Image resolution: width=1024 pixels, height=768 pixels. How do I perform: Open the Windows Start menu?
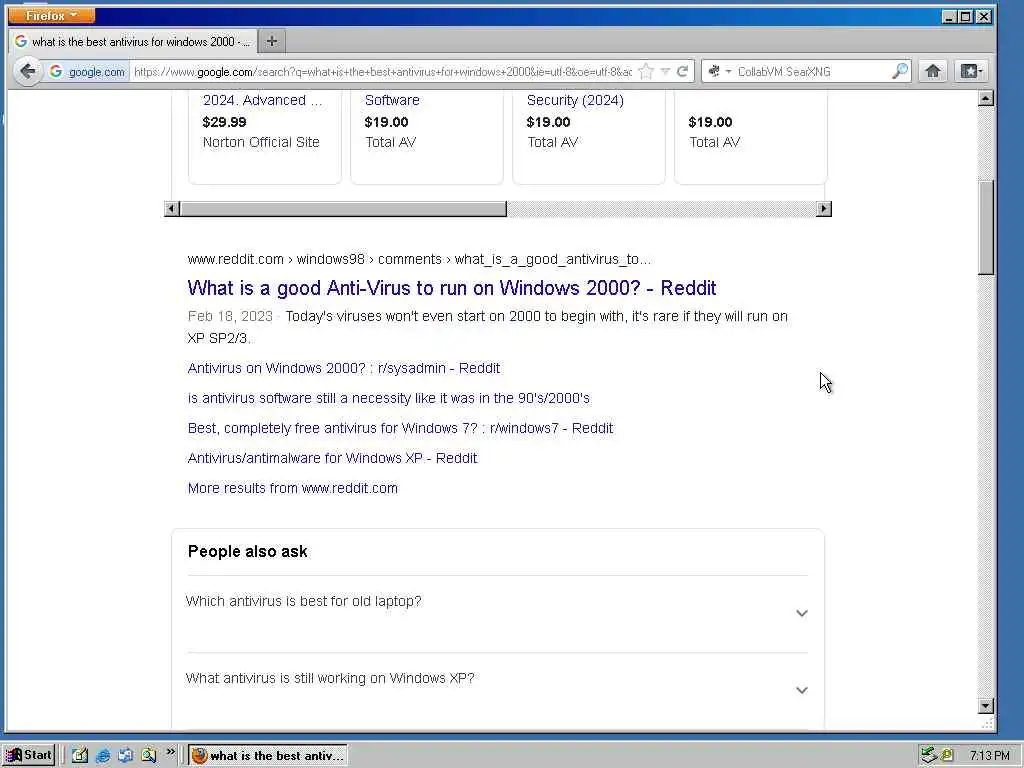point(29,755)
